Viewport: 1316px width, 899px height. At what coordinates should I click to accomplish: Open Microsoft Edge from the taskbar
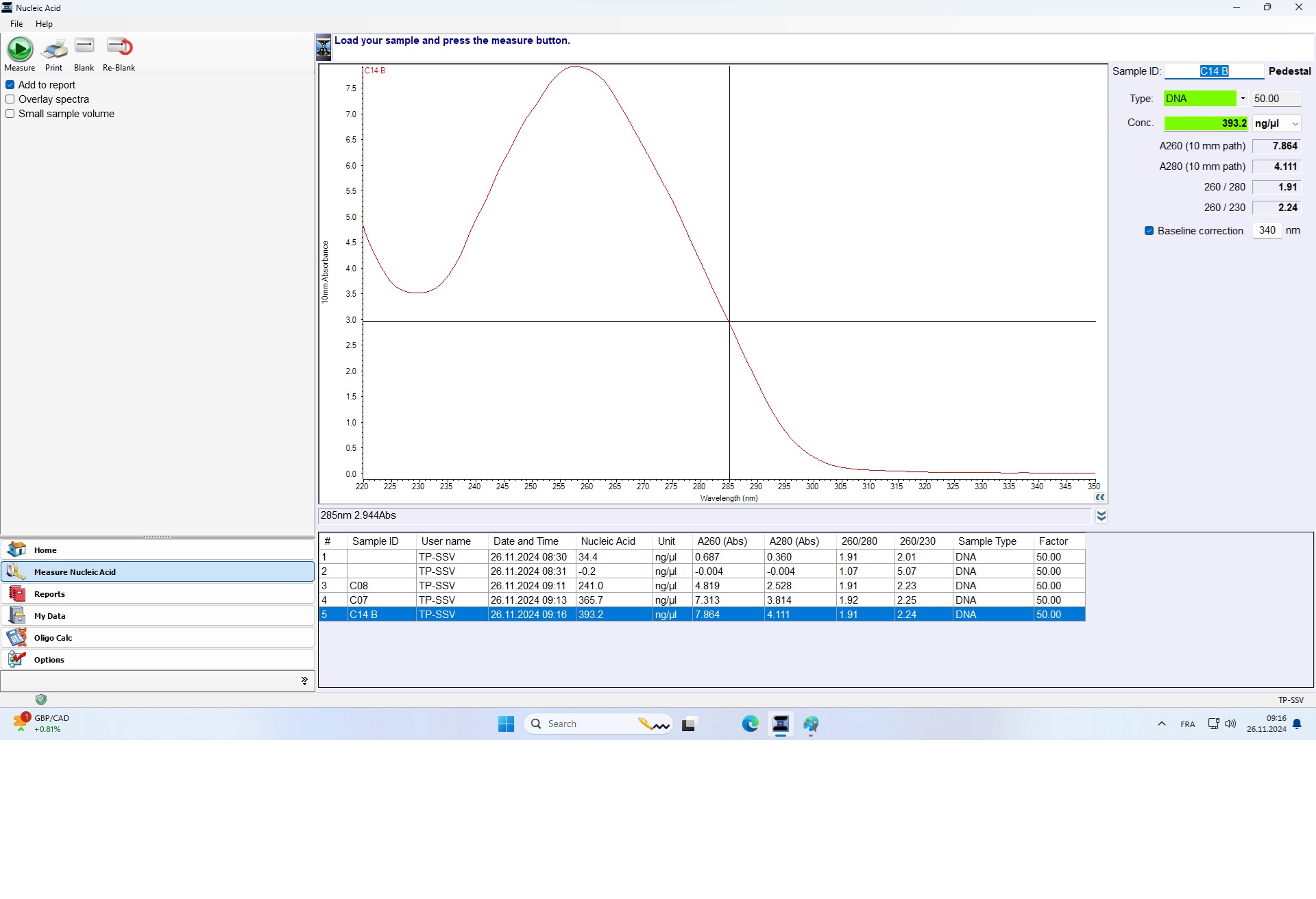pos(750,724)
